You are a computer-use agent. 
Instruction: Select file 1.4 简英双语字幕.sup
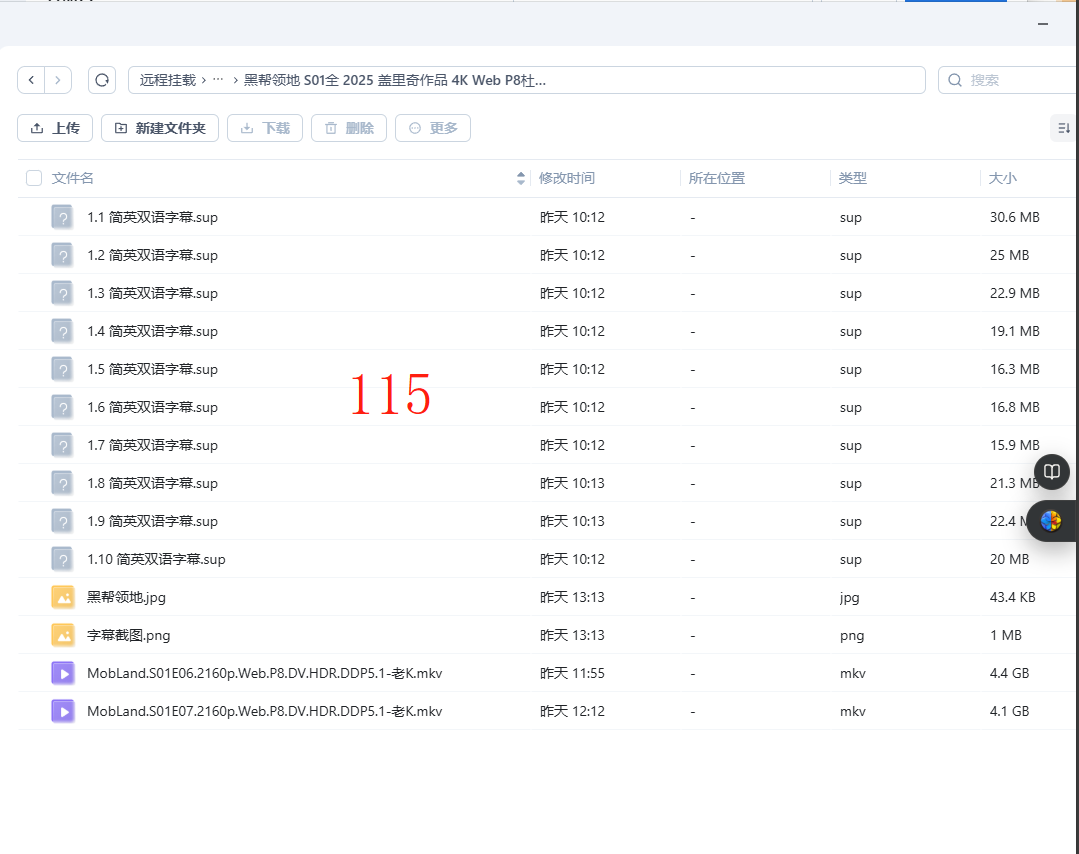click(152, 331)
